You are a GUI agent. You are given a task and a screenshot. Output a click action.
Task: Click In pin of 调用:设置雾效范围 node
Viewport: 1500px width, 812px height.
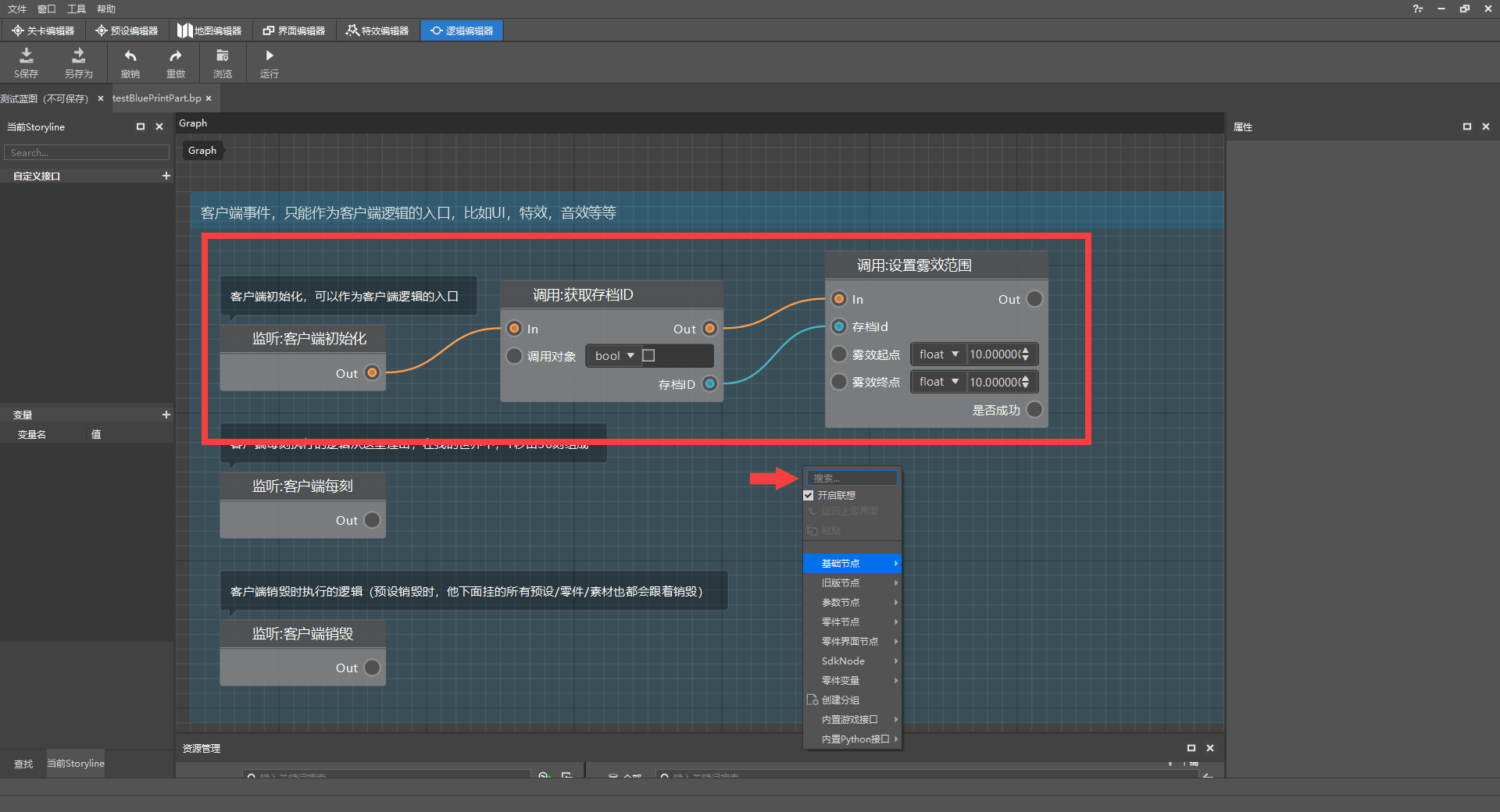[x=839, y=299]
